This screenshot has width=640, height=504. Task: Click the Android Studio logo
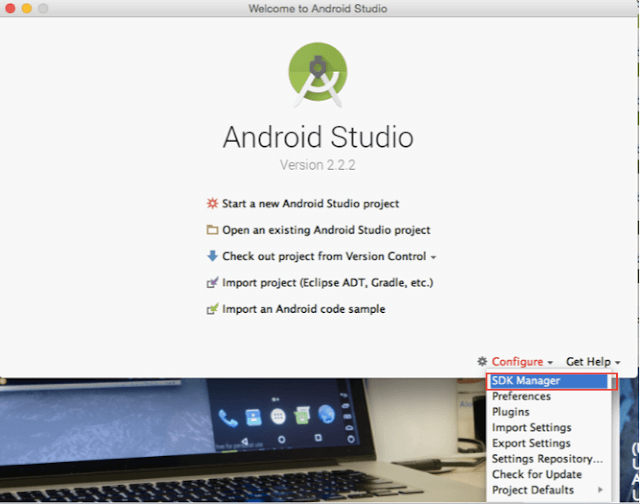[x=318, y=75]
